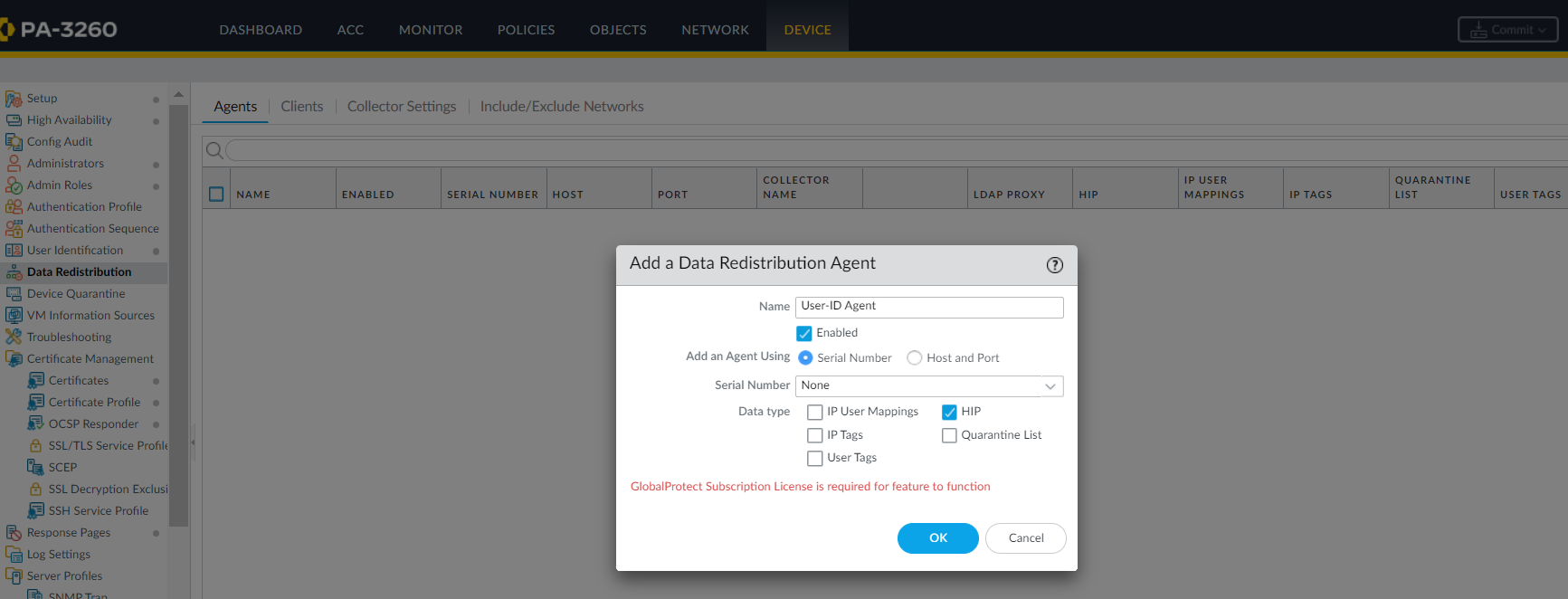
Task: Click the search magnifier icon above table
Action: point(214,150)
